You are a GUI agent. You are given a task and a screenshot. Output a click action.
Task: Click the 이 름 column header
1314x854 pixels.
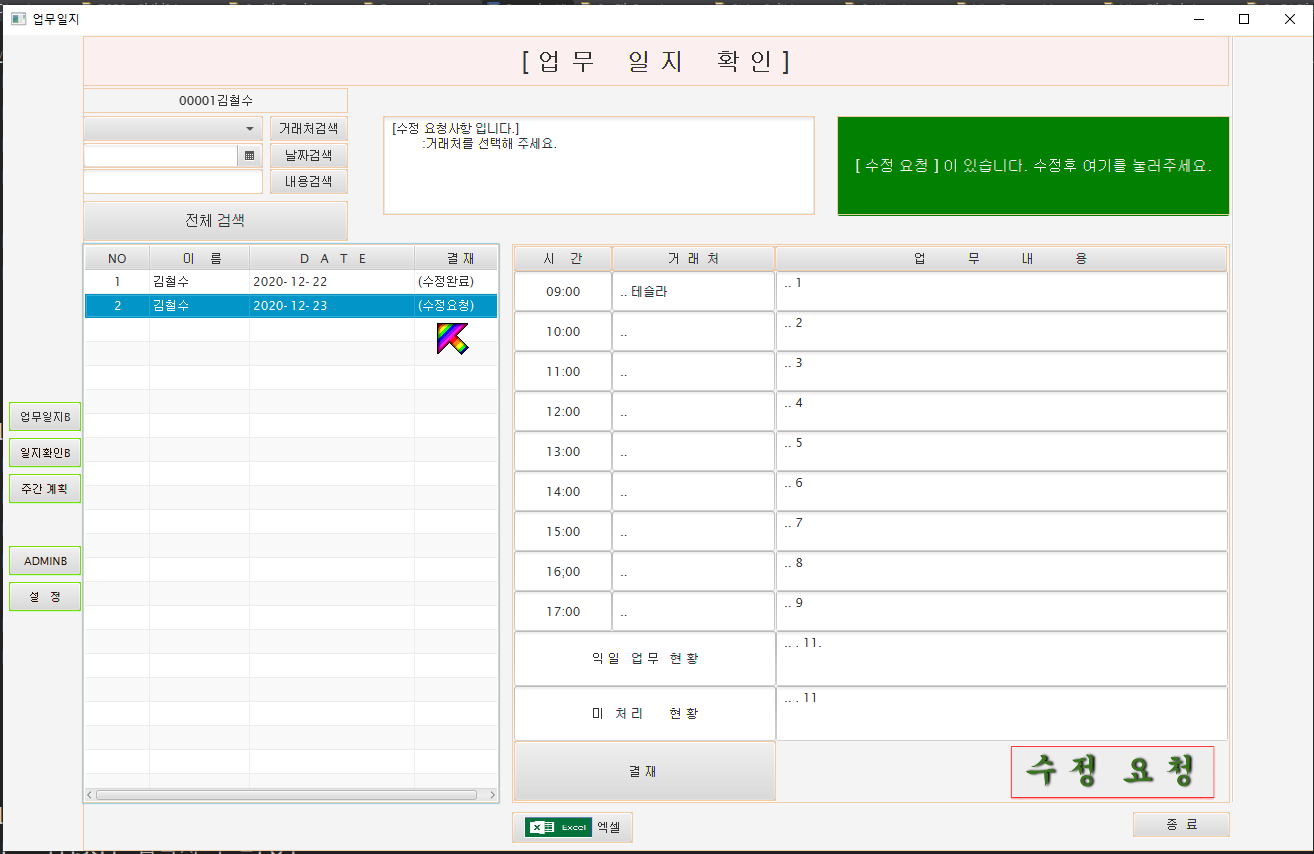point(200,258)
